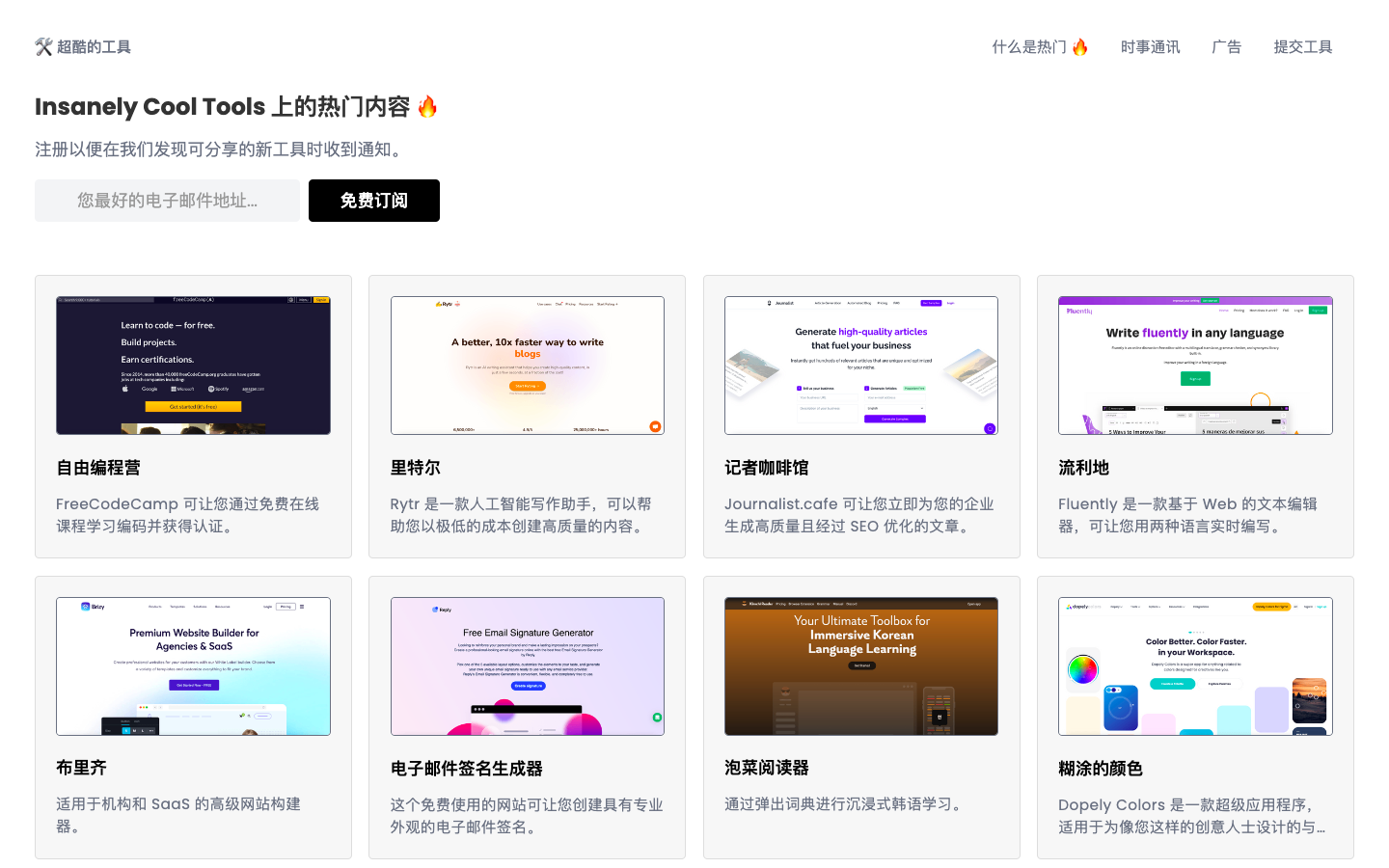
Task: Open the 记者咖啡馆 card thumbnail
Action: (x=861, y=365)
